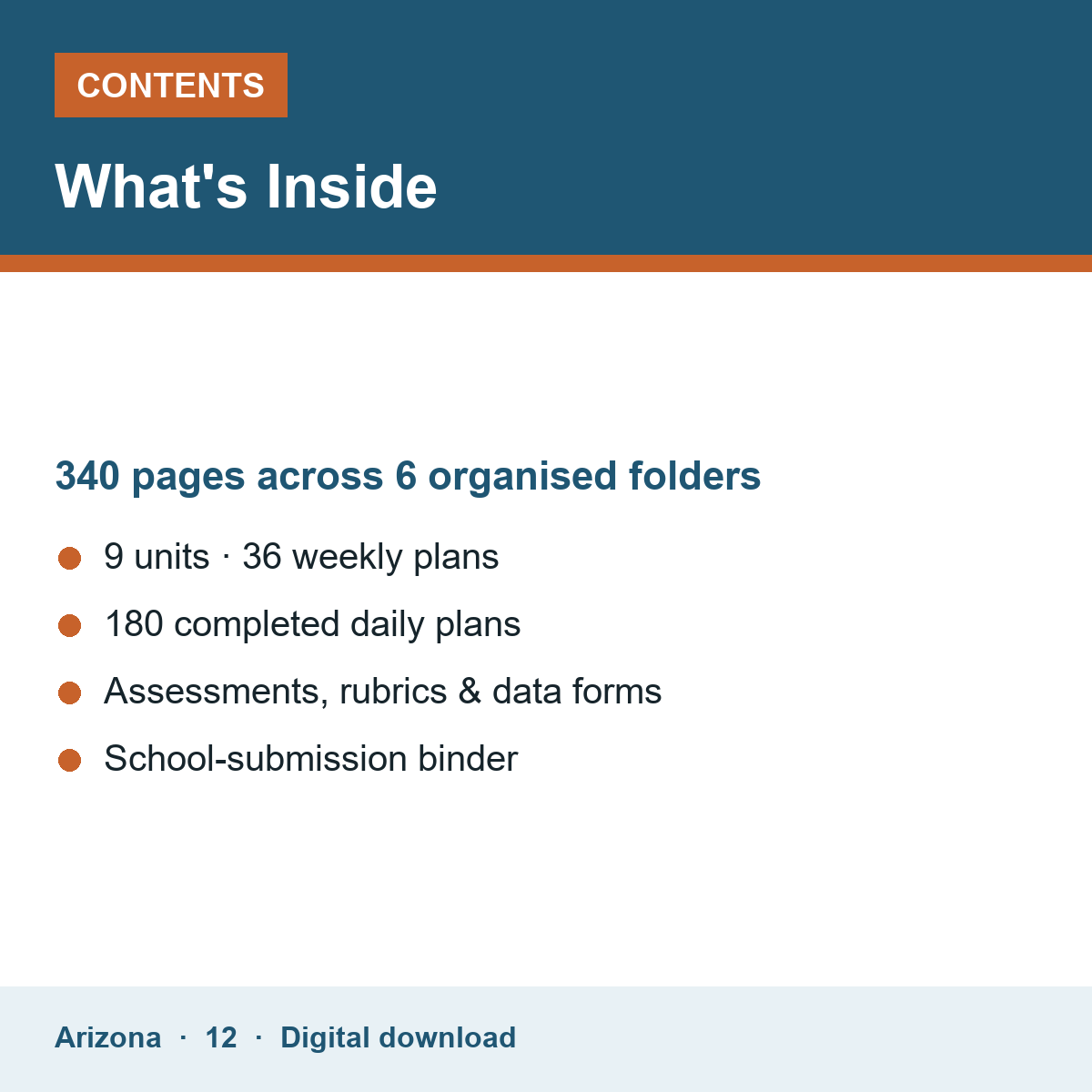Select the 9 units · 36 weekly plans line
The width and height of the screenshot is (1092, 1092).
click(301, 557)
